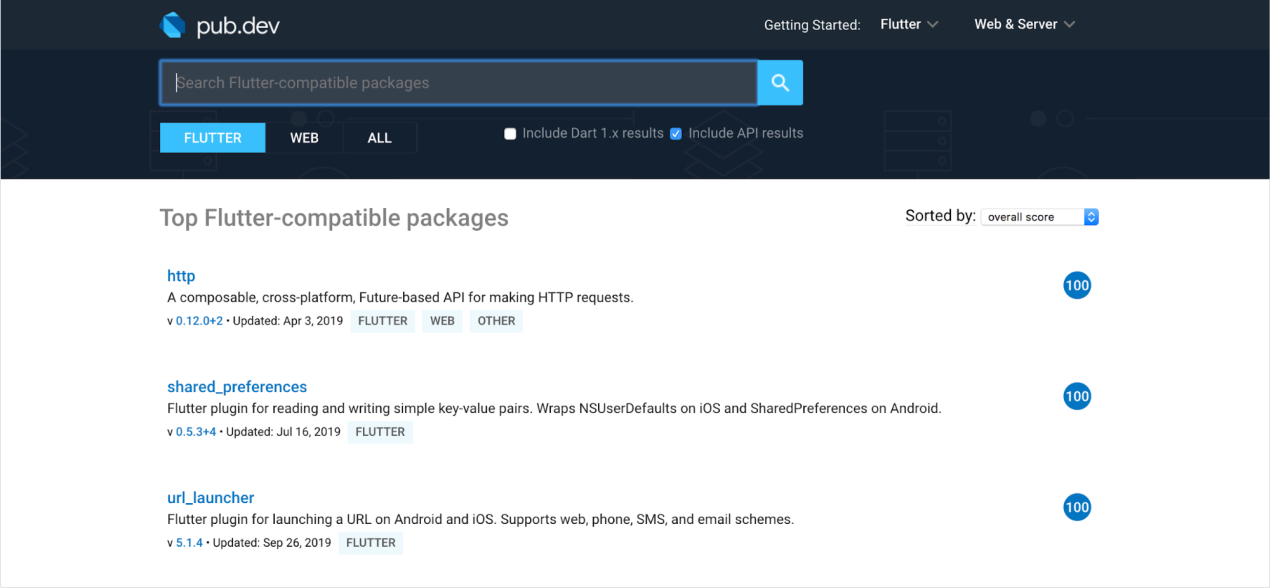Viewport: 1270px width, 588px height.
Task: Click version 5.1.4 link for url_launcher
Action: [189, 543]
